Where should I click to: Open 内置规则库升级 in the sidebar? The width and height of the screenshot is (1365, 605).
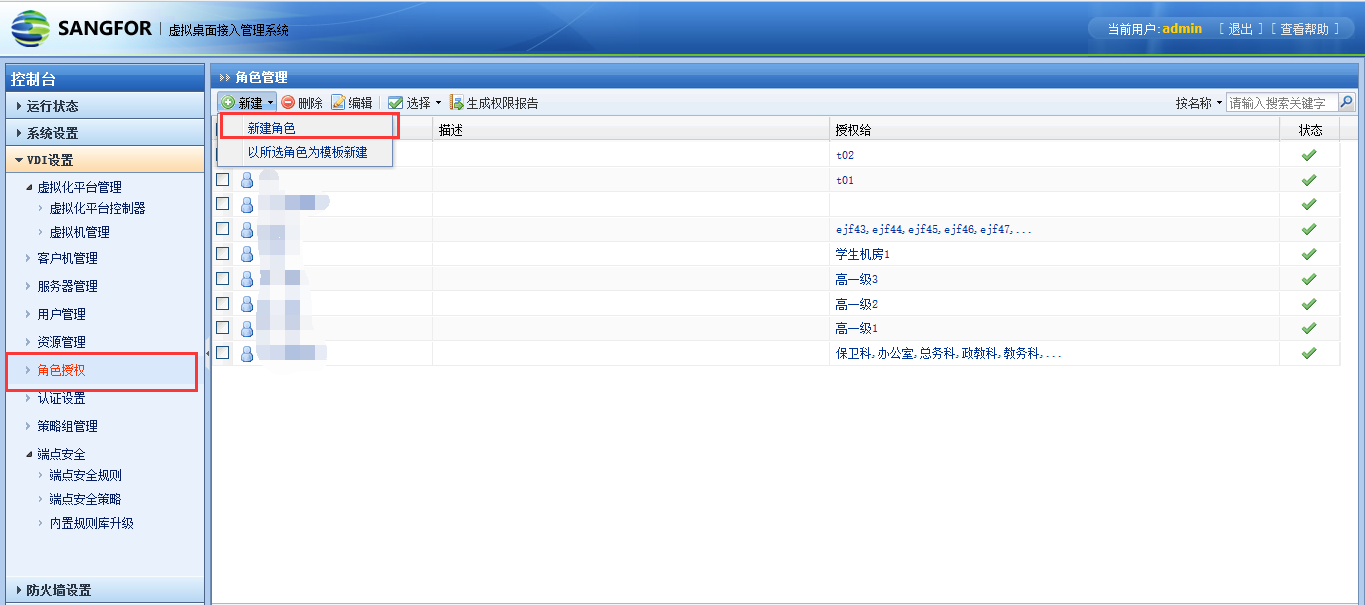tap(92, 523)
